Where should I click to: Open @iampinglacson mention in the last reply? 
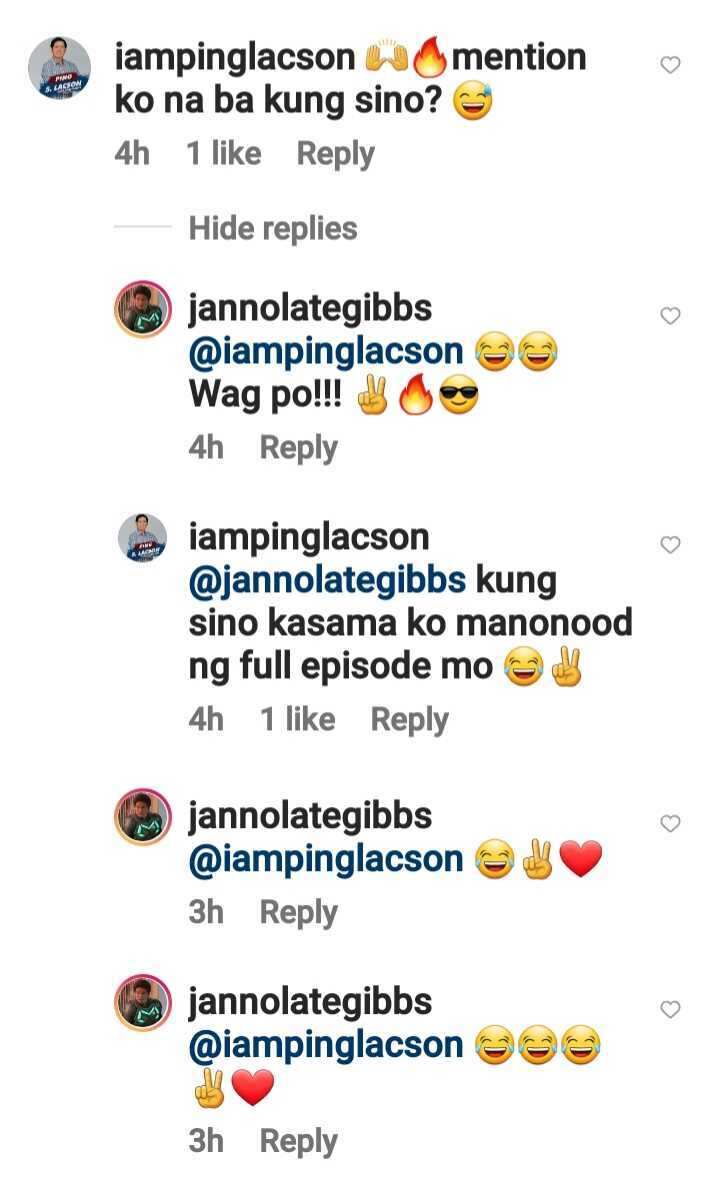(326, 1046)
